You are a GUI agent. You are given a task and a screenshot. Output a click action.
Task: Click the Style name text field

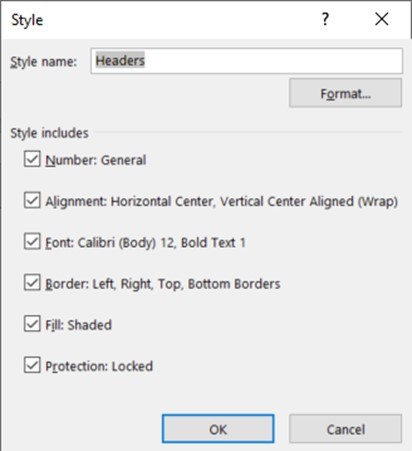coord(246,61)
